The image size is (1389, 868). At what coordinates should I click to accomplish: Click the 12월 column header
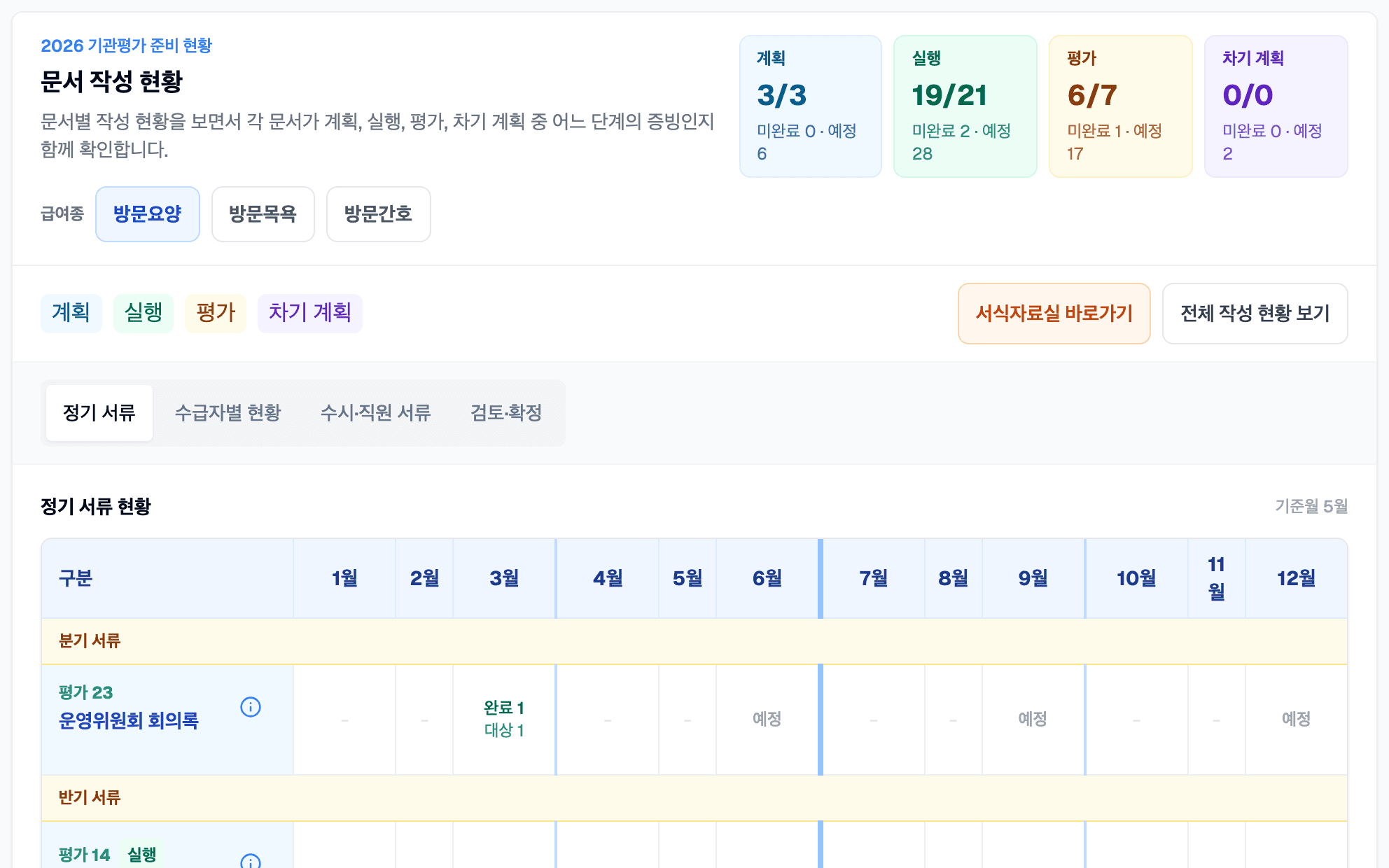click(x=1297, y=579)
